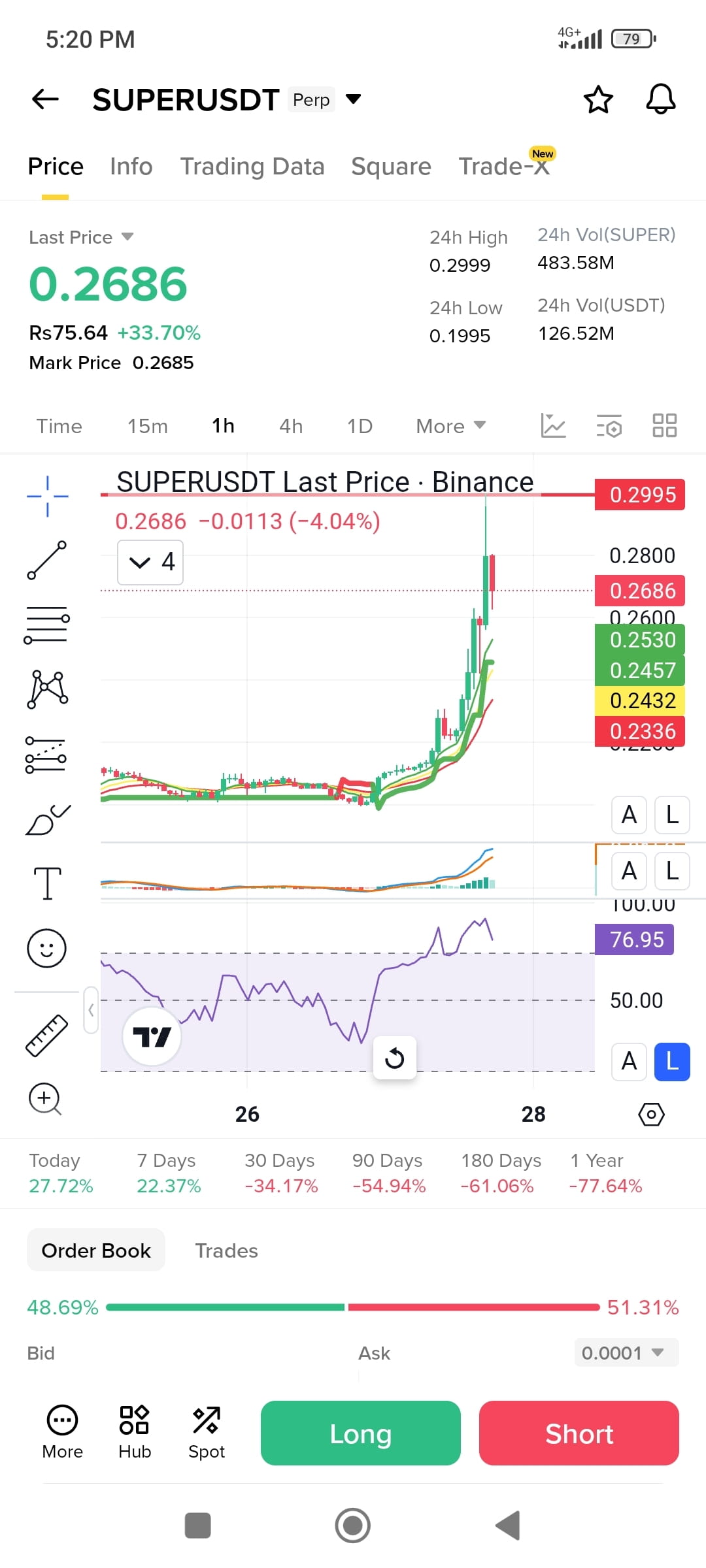Screen dimensions: 706x1568
Task: Open the emoji sticker tool
Action: [46, 948]
